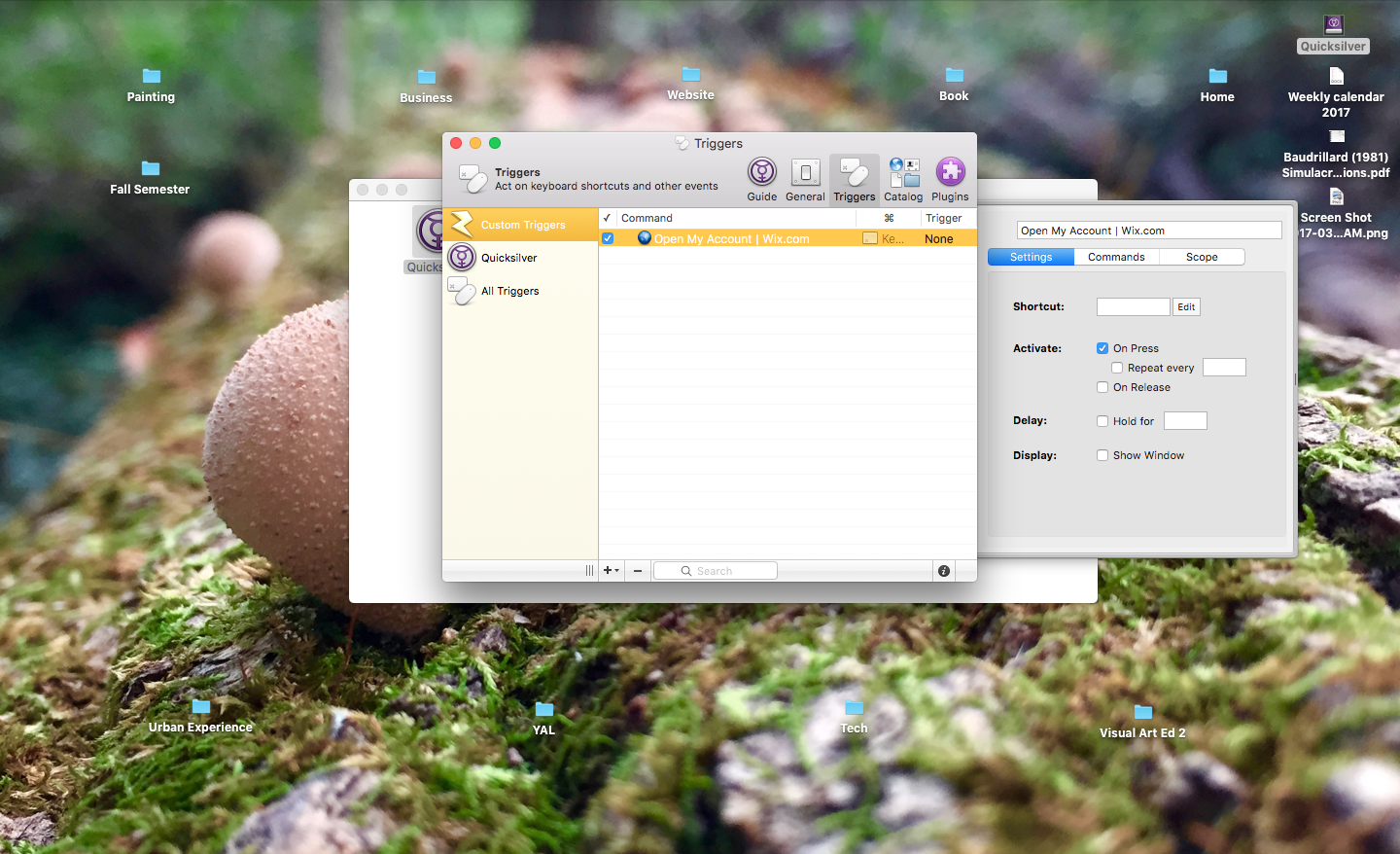Select Quicksilver triggers group in the sidebar
The height and width of the screenshot is (854, 1400).
pos(520,258)
